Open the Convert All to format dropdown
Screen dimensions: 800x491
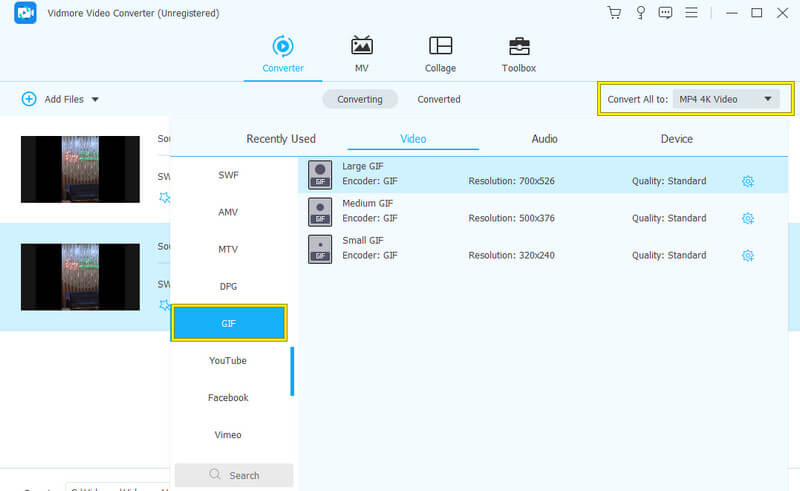click(x=726, y=99)
